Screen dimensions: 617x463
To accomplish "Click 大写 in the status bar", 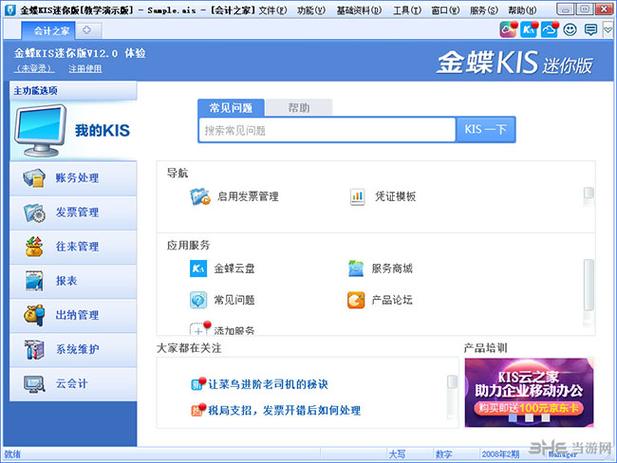I will [x=397, y=454].
